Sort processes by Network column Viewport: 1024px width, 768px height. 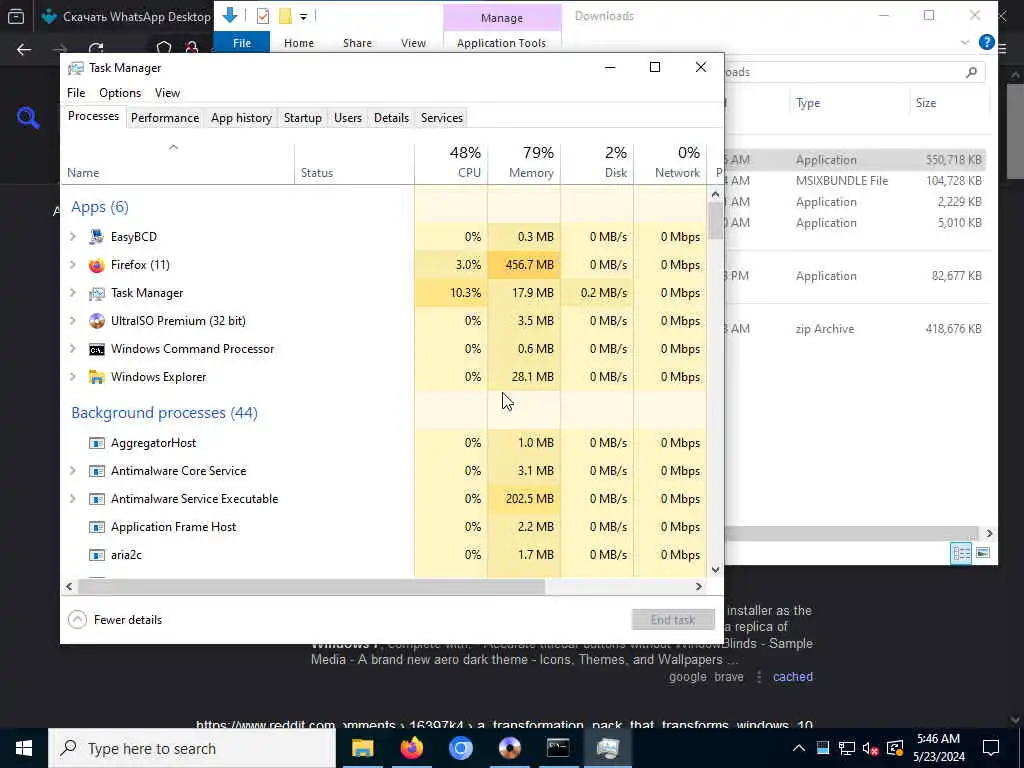pyautogui.click(x=671, y=163)
